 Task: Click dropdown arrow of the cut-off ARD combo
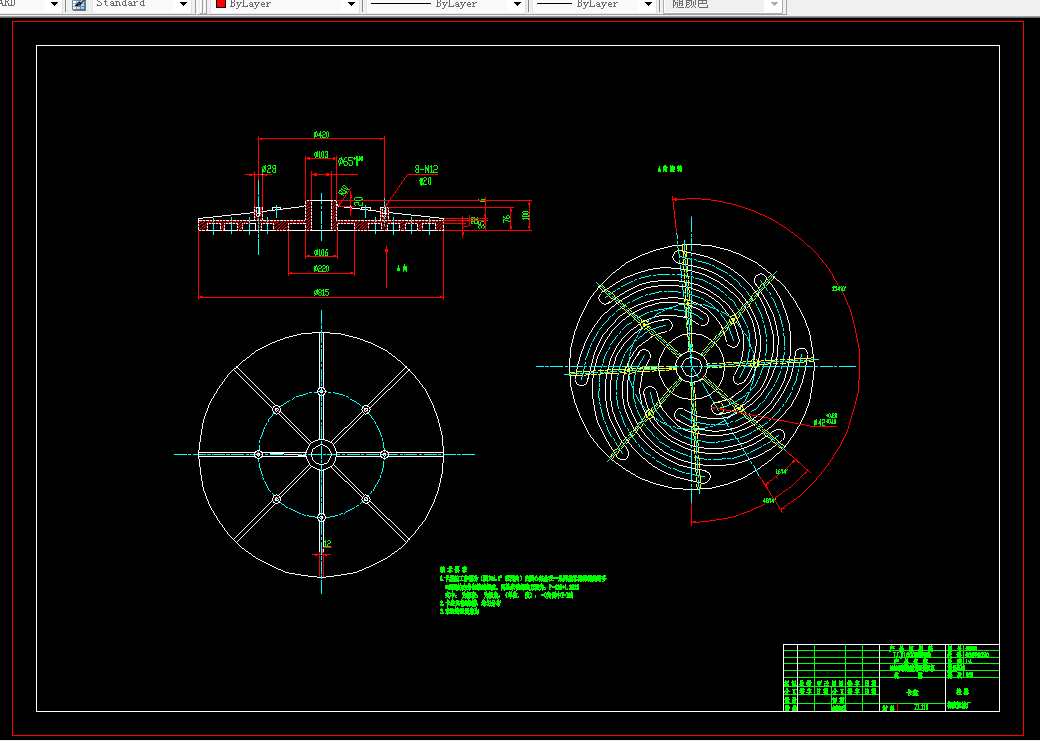[x=54, y=5]
